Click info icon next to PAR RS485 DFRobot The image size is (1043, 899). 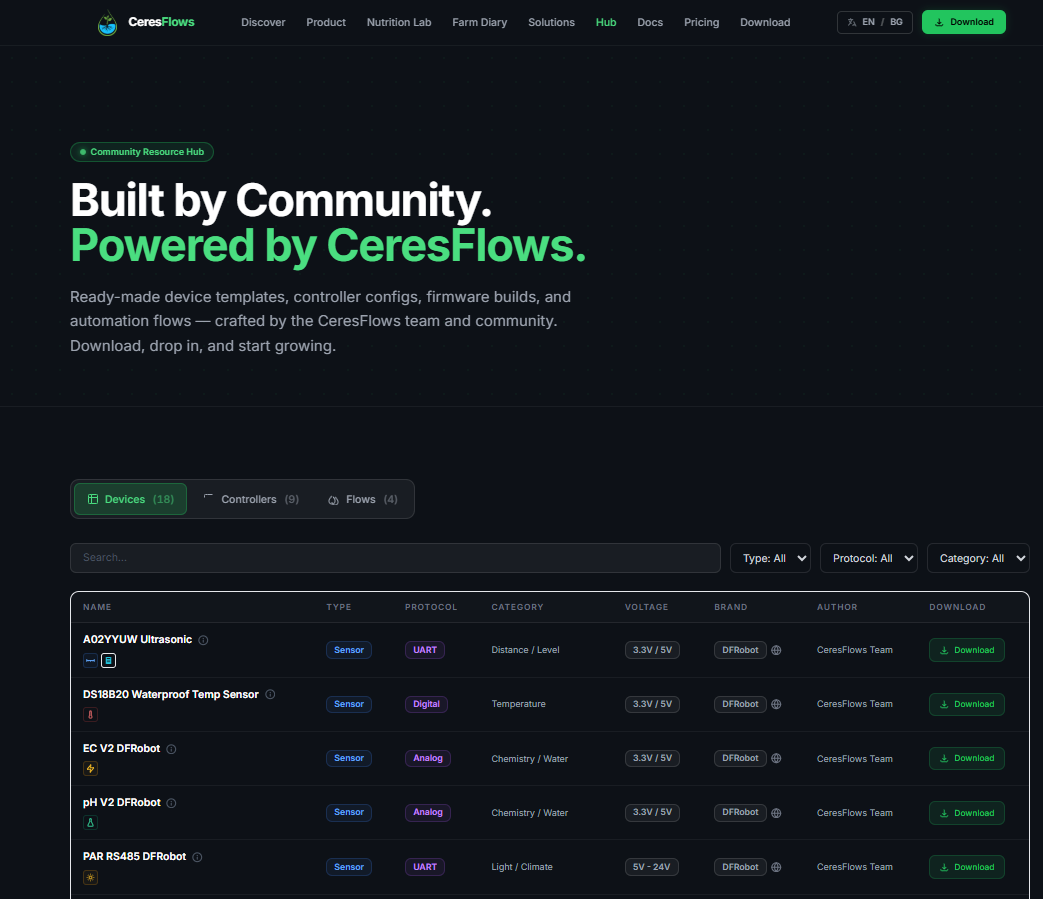coord(198,857)
